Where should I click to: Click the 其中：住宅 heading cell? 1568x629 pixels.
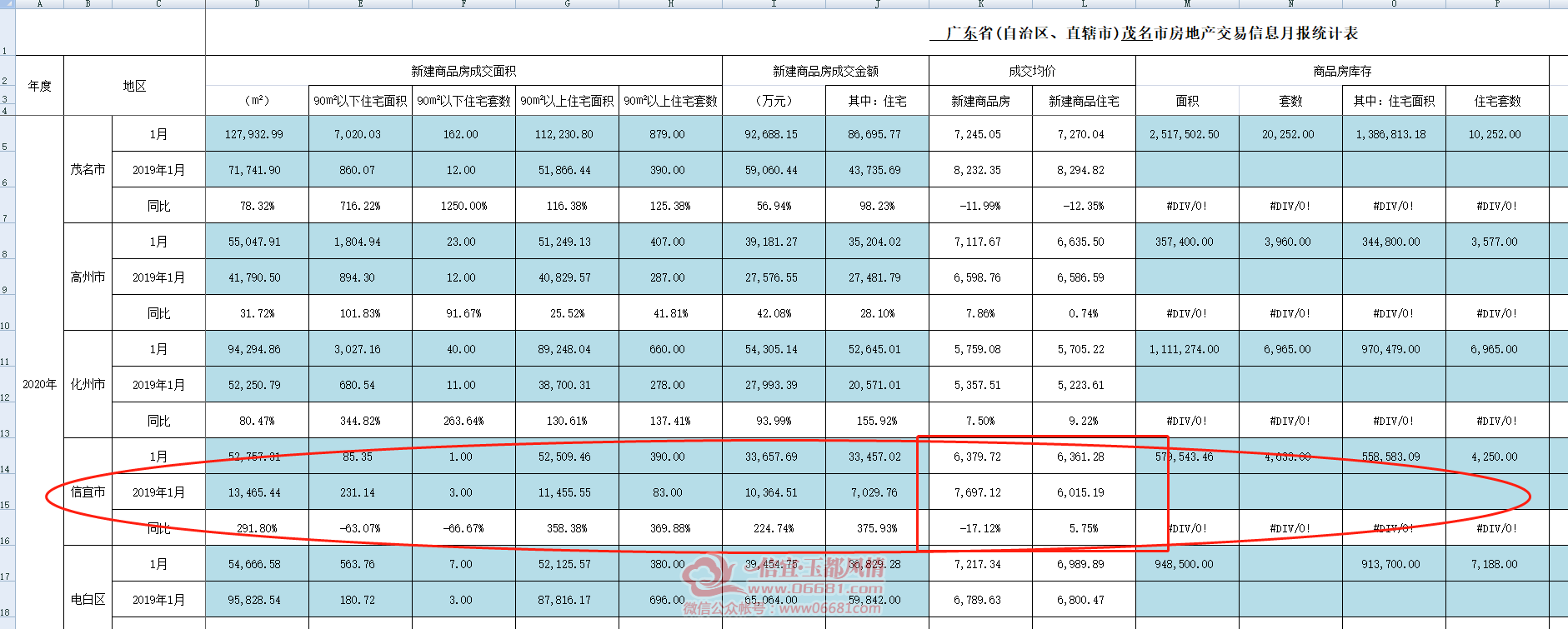coord(877,101)
